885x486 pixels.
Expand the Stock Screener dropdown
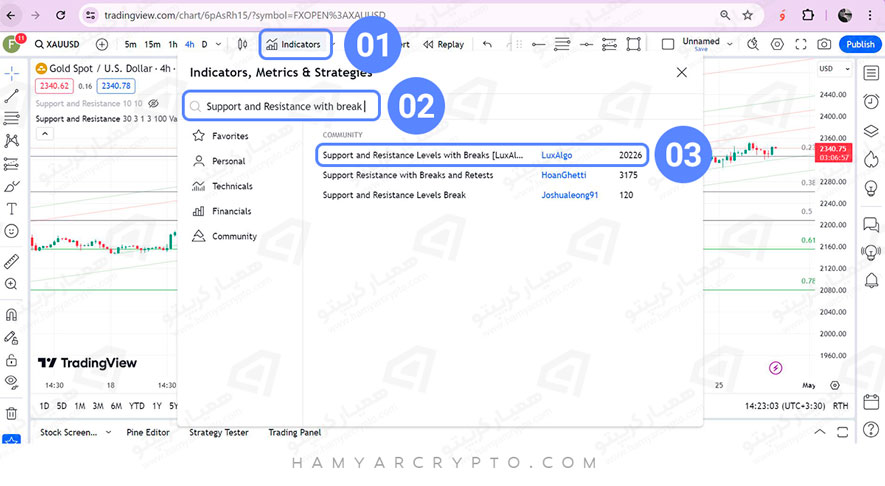tap(108, 432)
